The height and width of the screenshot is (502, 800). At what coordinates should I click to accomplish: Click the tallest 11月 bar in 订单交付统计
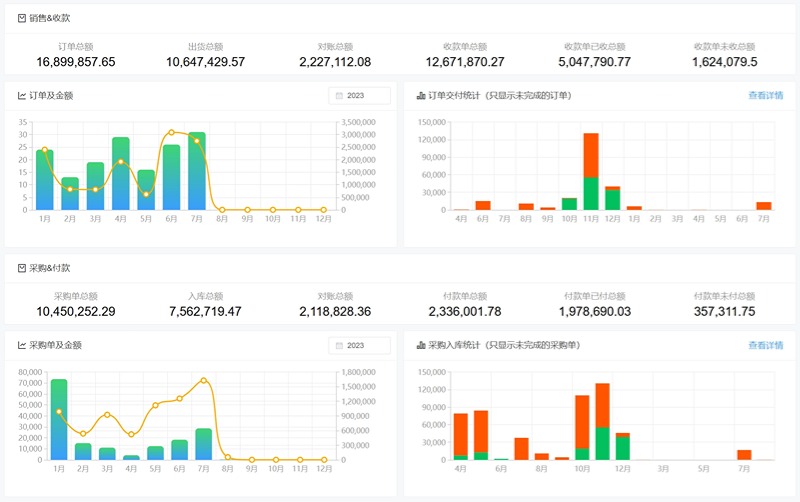(x=591, y=170)
